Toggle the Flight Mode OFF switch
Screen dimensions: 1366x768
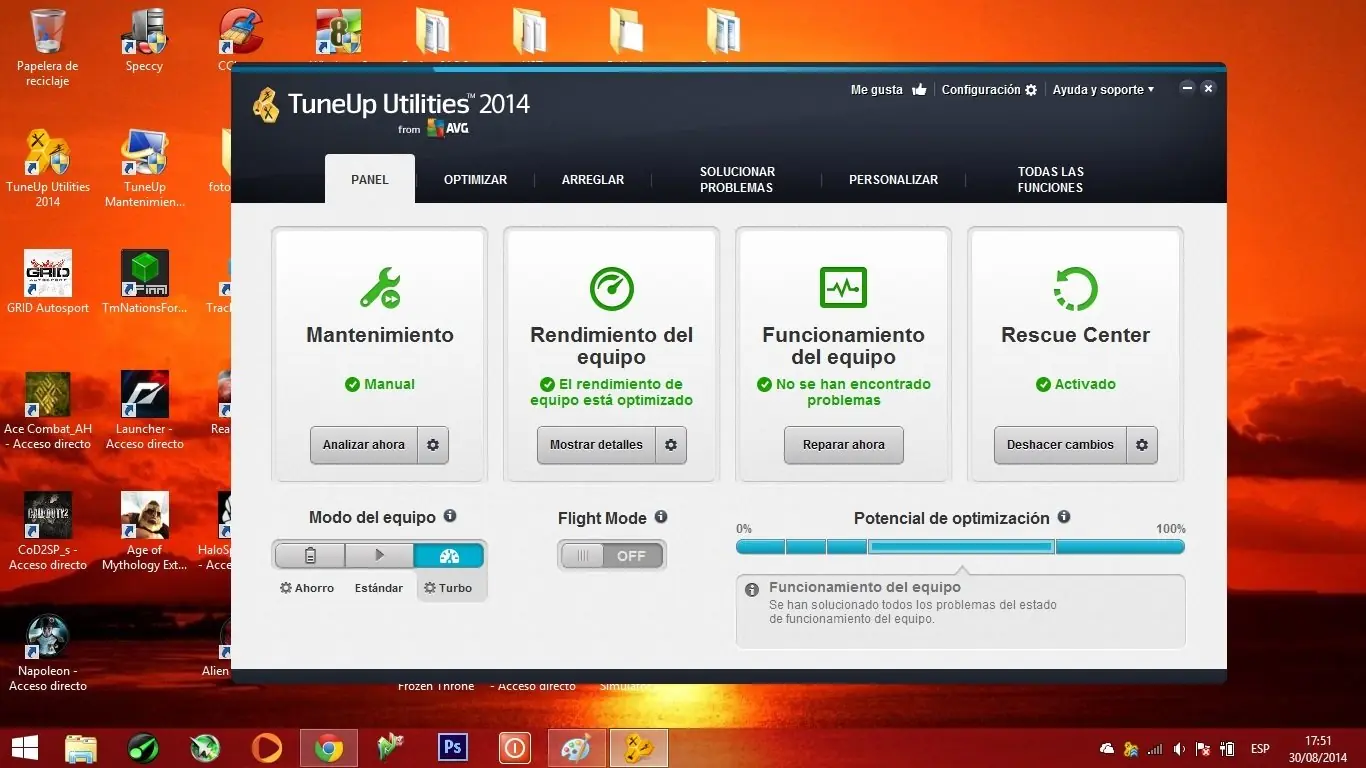[612, 556]
